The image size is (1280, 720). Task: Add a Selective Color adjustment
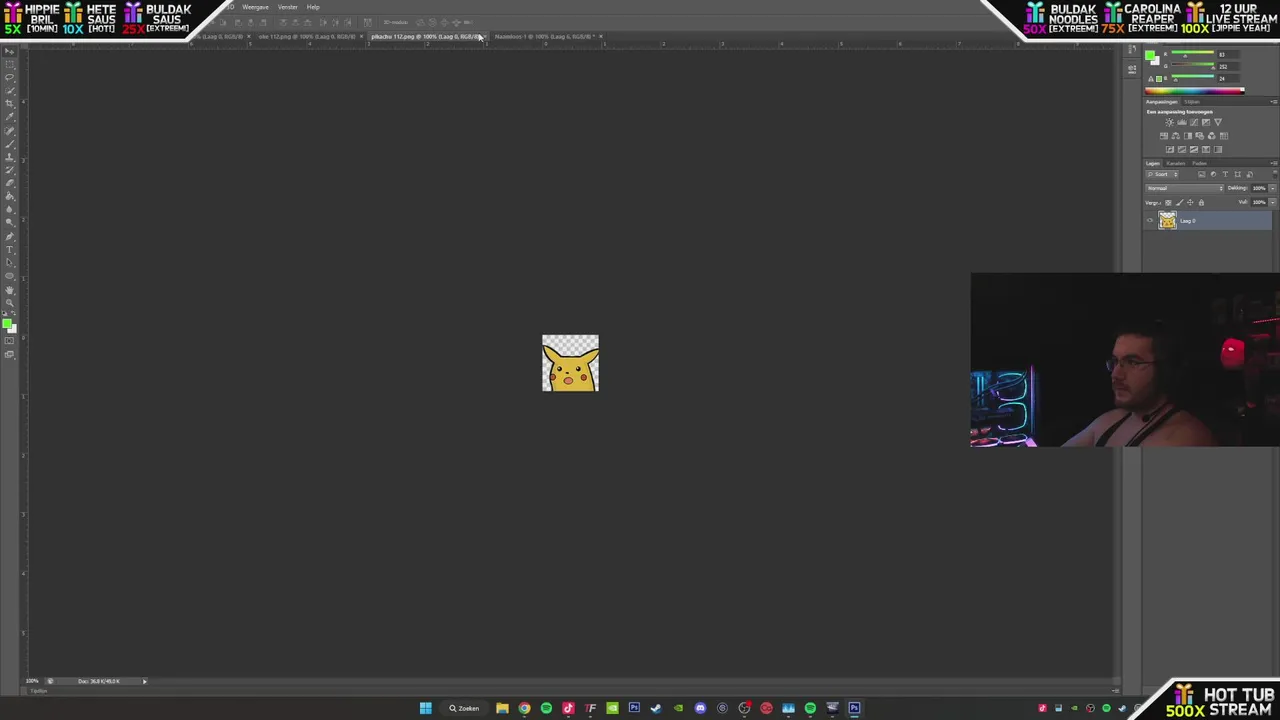[1206, 149]
